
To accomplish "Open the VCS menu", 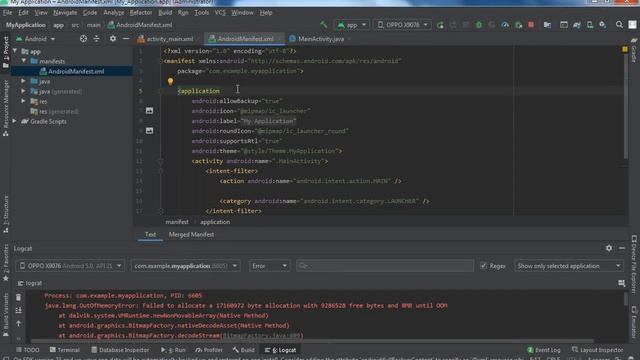I will pos(220,13).
